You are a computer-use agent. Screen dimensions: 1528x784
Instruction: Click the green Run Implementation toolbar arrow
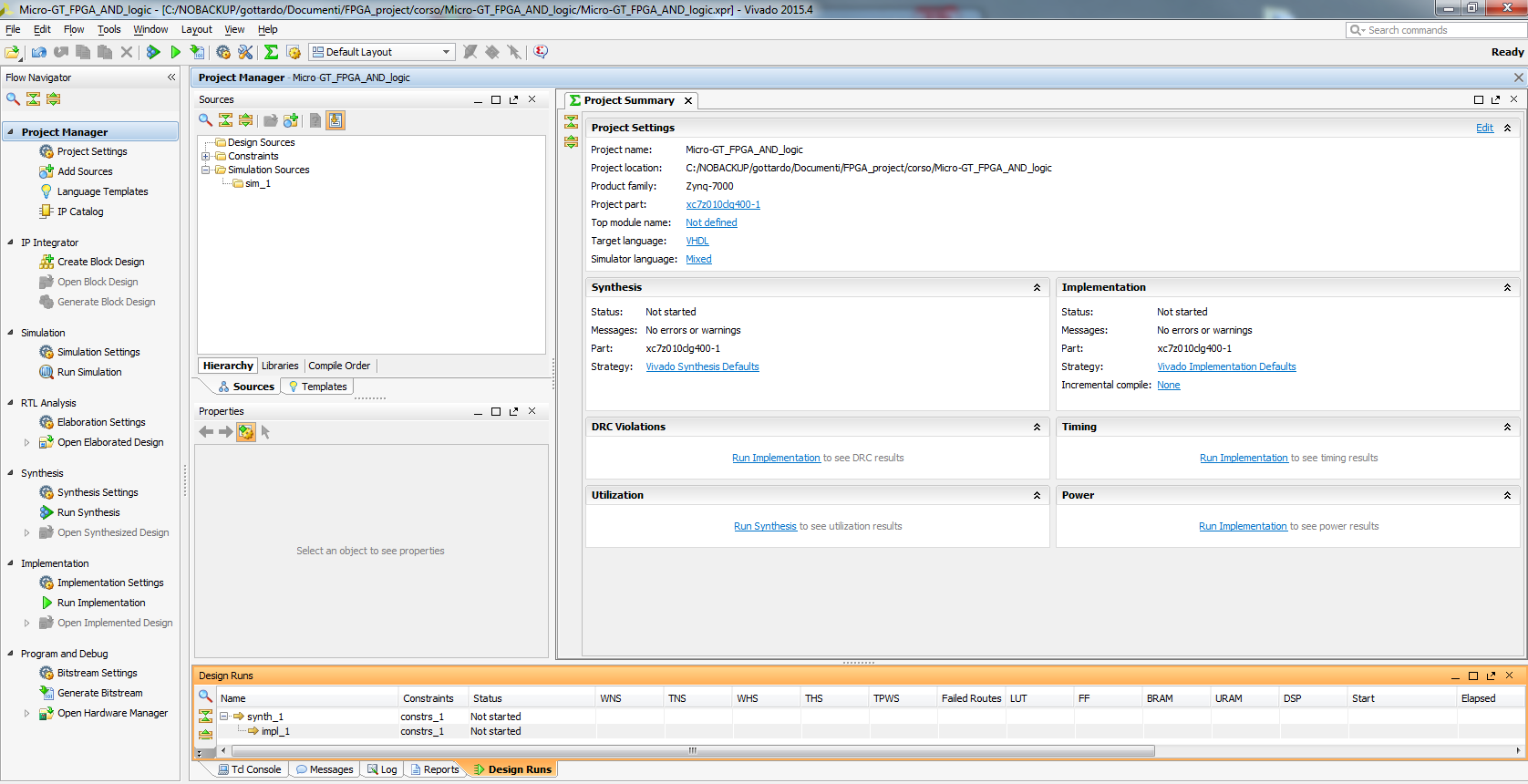point(175,52)
